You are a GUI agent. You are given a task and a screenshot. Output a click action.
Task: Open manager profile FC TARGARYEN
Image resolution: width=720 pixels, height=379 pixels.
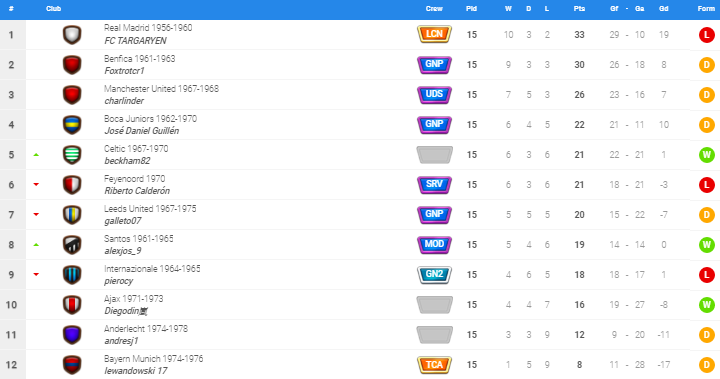point(135,41)
